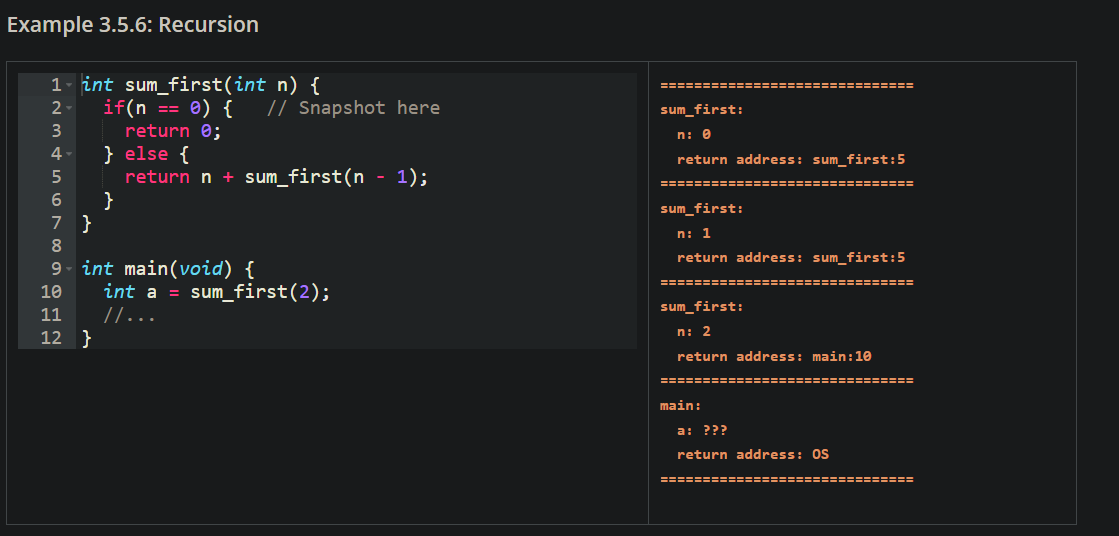This screenshot has height=536, width=1119.
Task: Collapse the main function fold at line 9
Action: pyautogui.click(x=68, y=270)
